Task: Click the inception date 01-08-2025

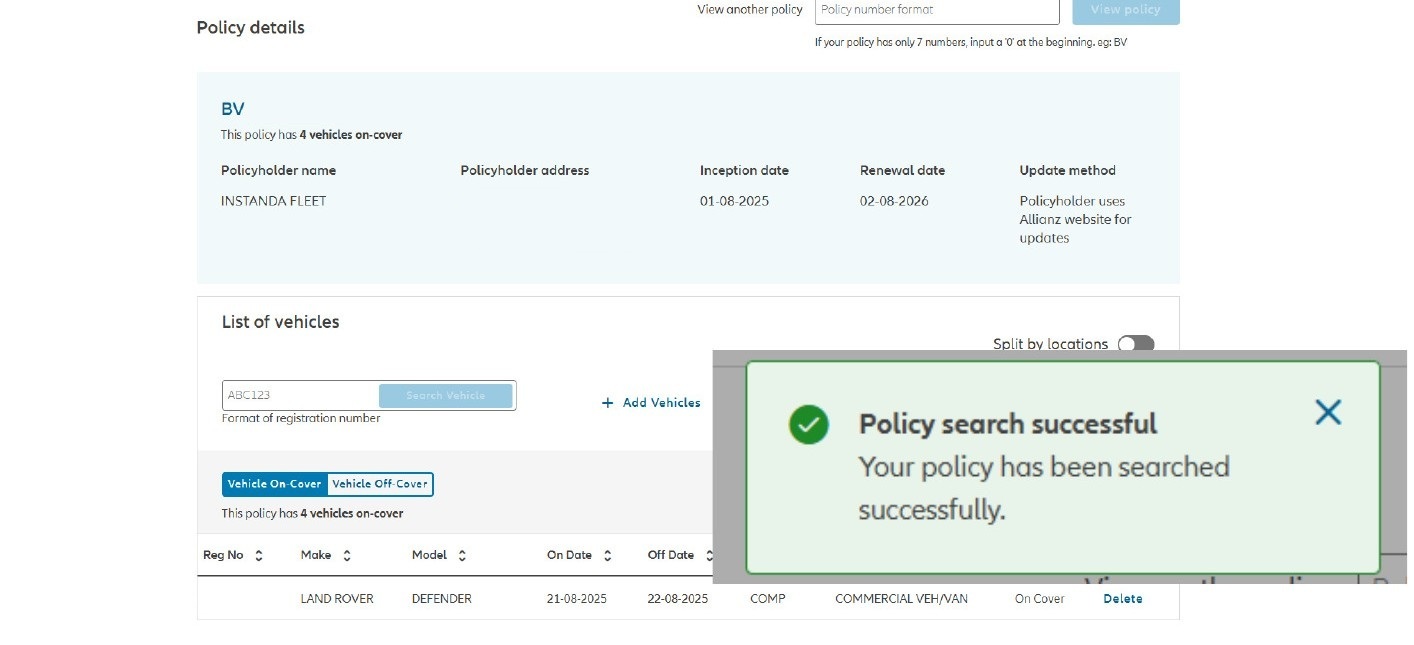Action: (734, 201)
